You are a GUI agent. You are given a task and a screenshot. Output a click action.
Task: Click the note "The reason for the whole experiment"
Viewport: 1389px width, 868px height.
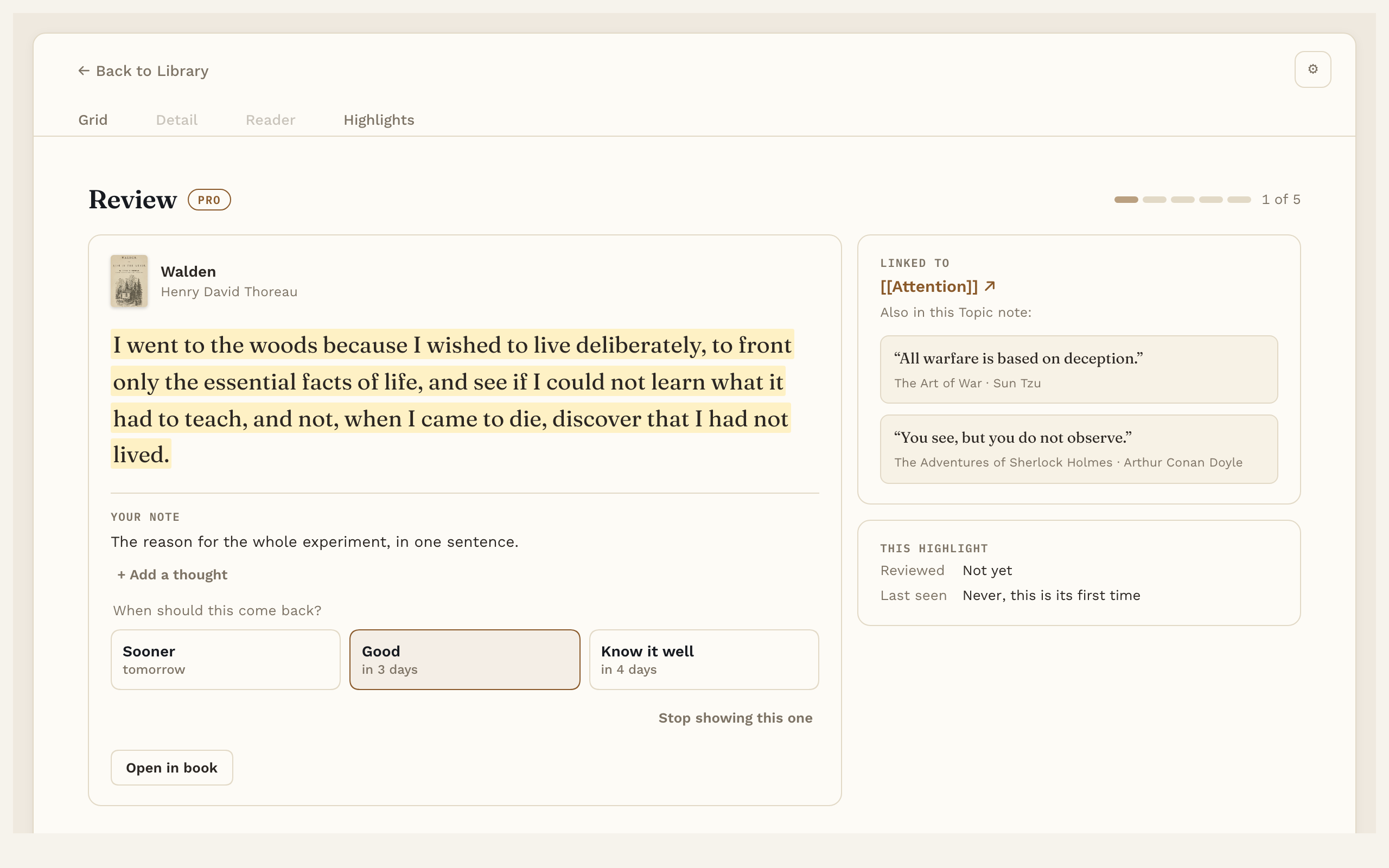tap(315, 542)
